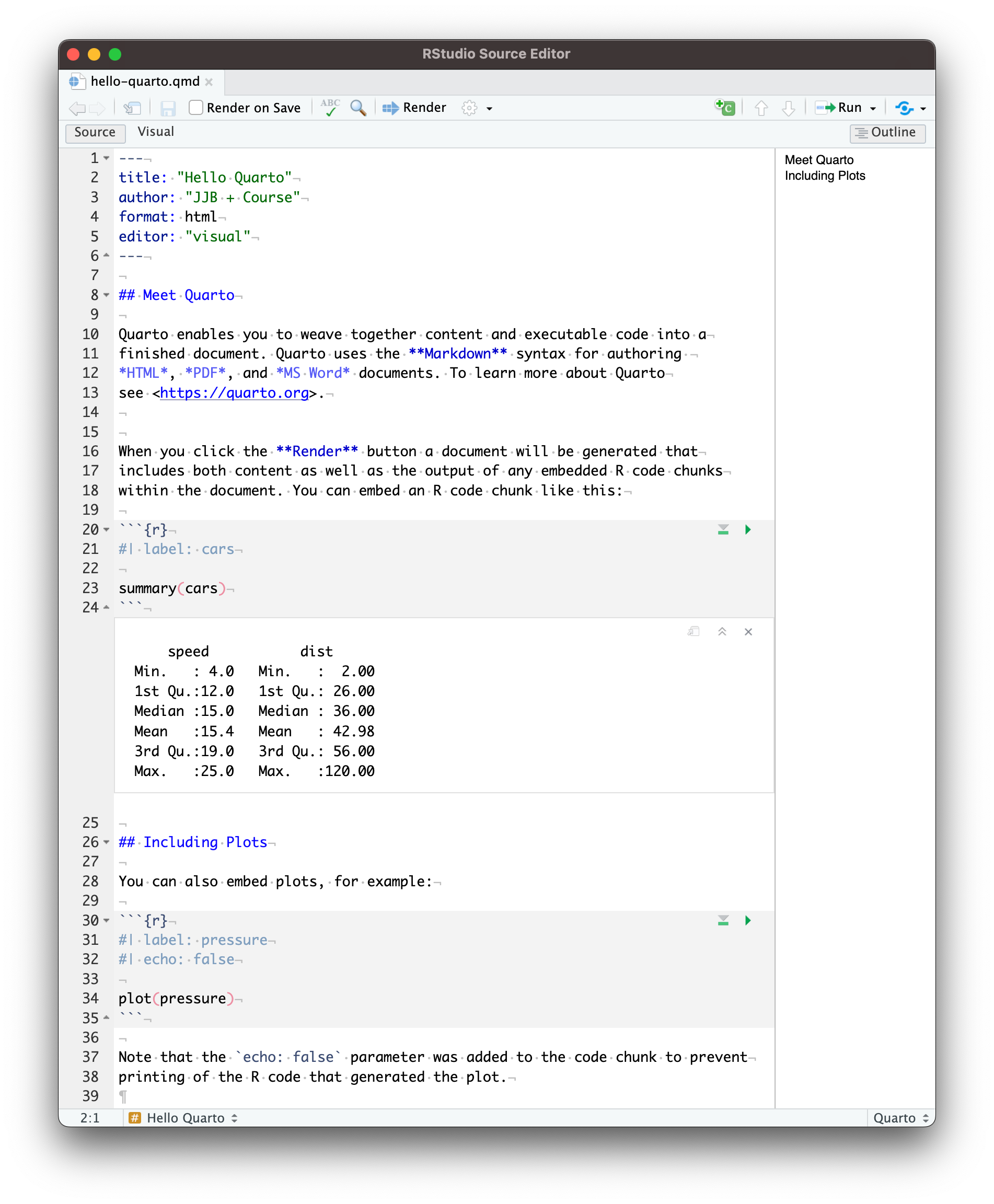Show summary output in new window
994x1204 pixels.
pos(693,631)
